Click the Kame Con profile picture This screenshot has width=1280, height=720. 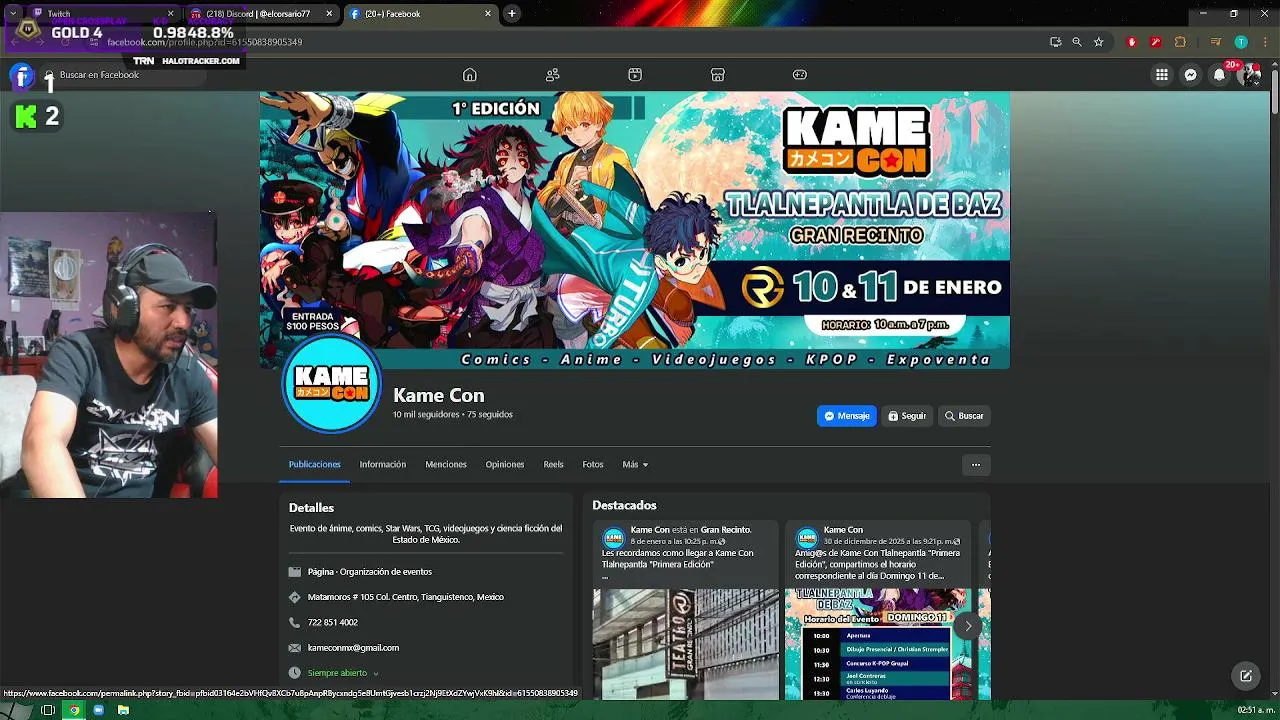tap(331, 383)
